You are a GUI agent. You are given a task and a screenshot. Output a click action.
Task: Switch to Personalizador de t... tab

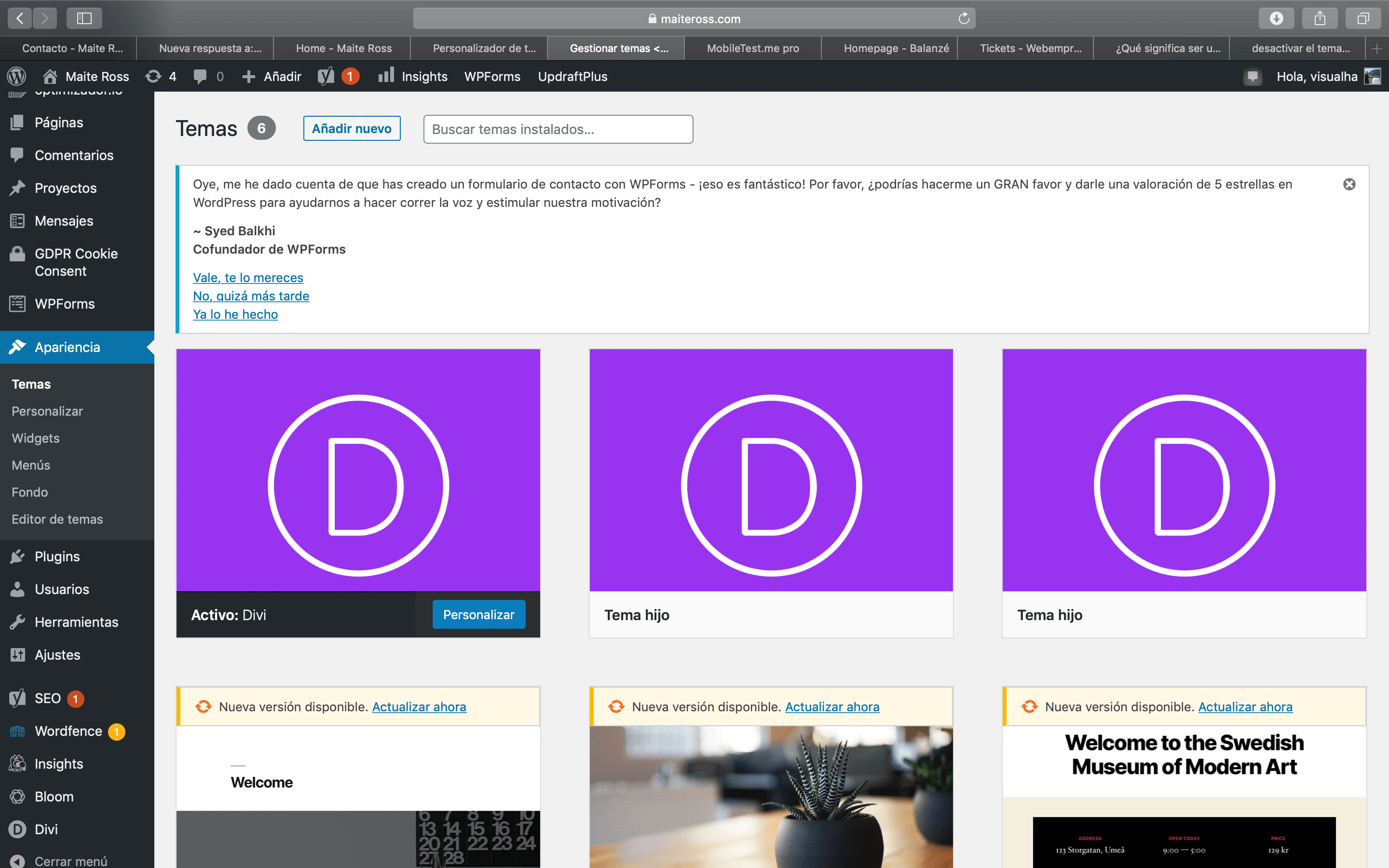[x=484, y=49]
